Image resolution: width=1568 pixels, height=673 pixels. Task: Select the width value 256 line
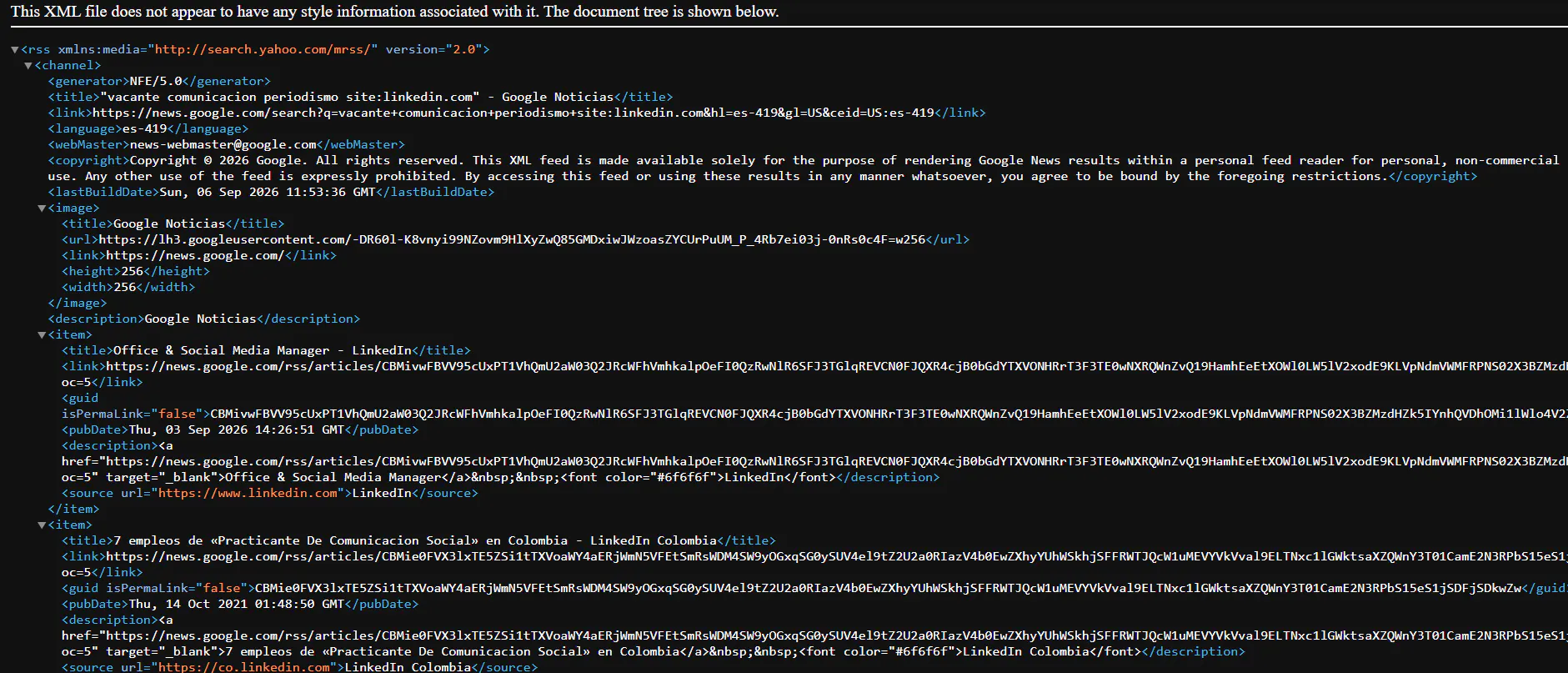128,288
